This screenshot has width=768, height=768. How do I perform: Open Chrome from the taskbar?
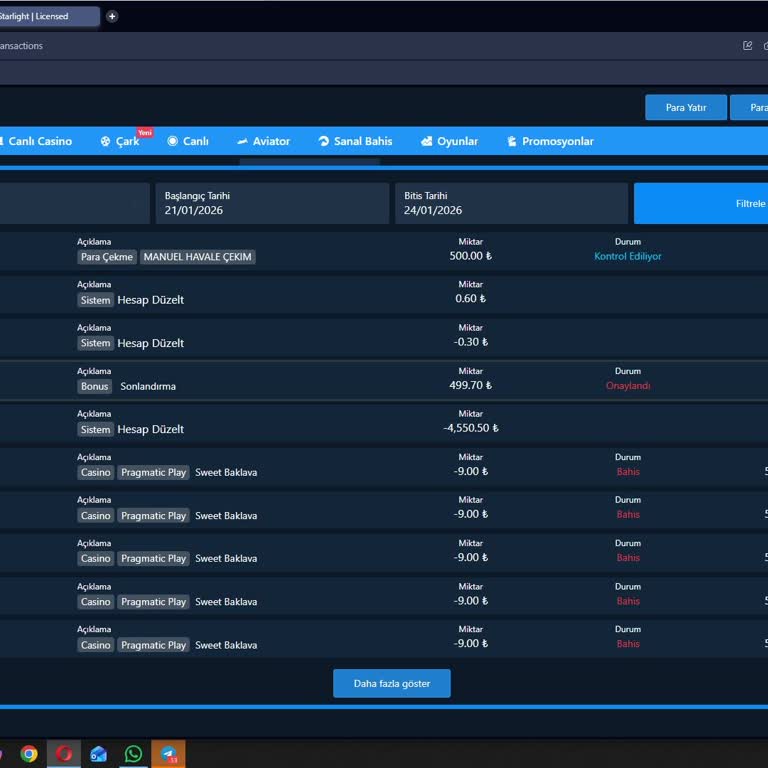[29, 754]
